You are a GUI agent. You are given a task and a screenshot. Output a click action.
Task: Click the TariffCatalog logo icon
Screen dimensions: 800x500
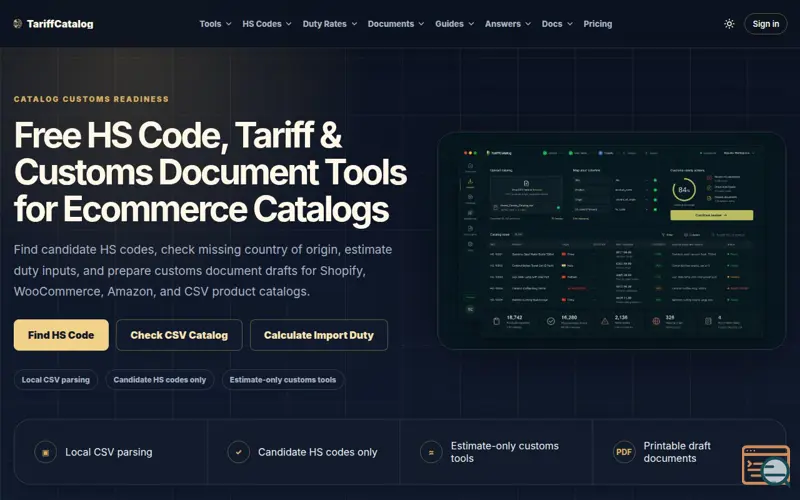tap(18, 23)
